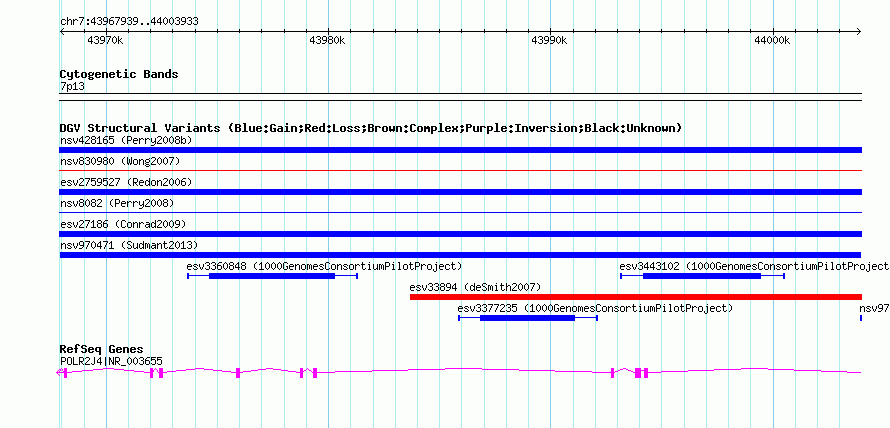Select the nsv830980 (Wong2007) red line
Viewport: 890px width, 428px height.
(460, 170)
